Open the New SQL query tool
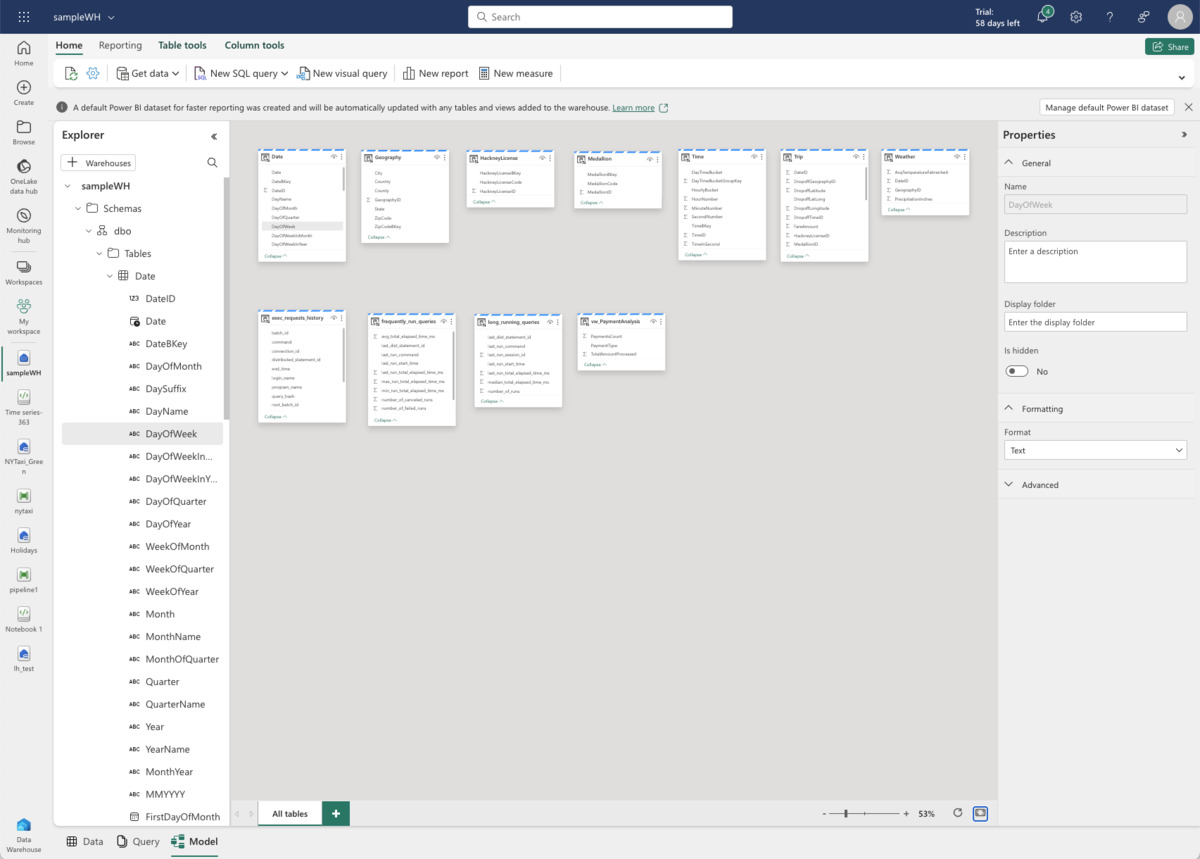This screenshot has height=859, width=1200. coord(240,72)
